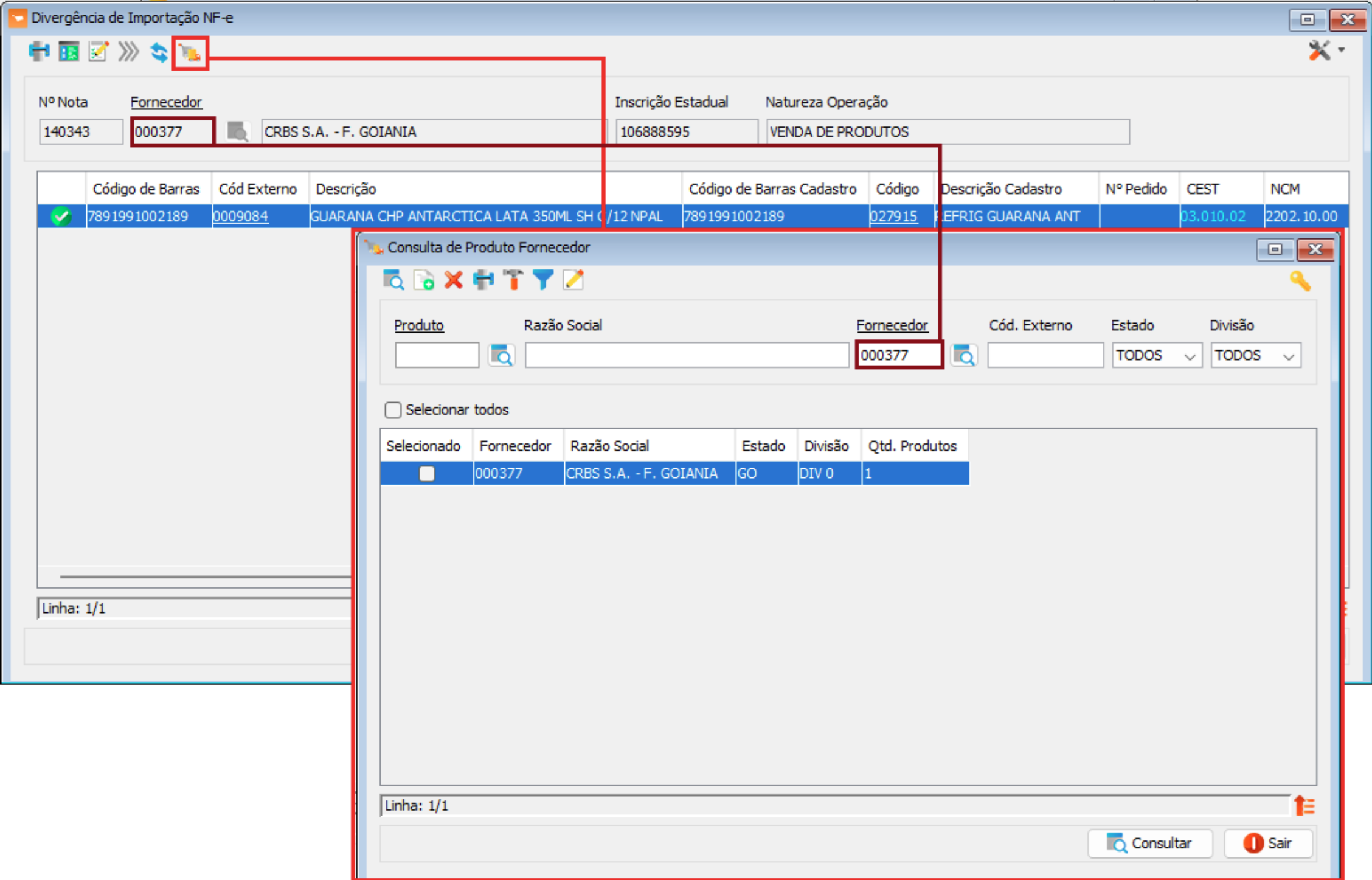1372x880 pixels.
Task: Click the Qtd. Produtos column header
Action: 912,446
